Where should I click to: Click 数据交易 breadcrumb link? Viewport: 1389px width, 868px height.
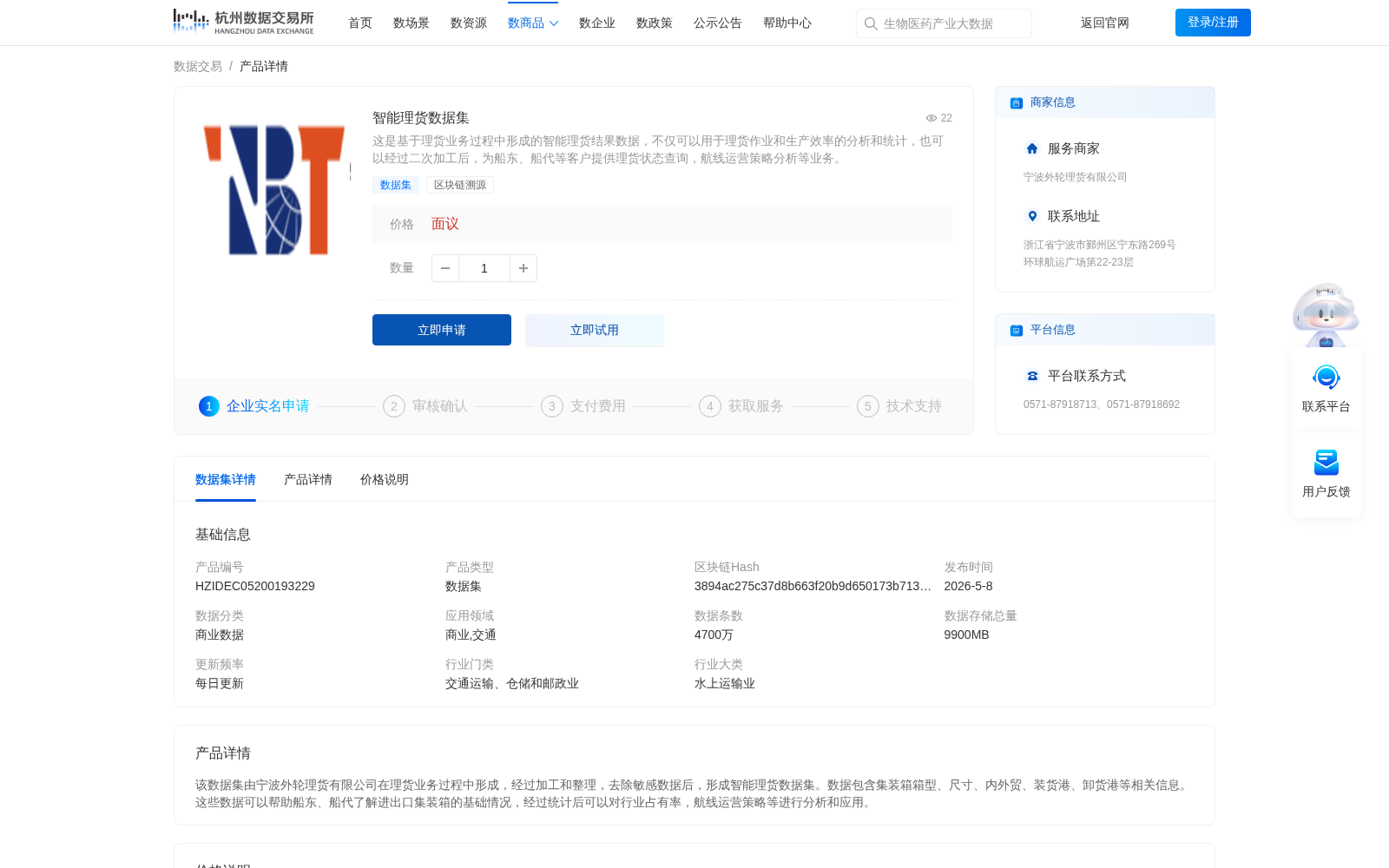click(198, 66)
